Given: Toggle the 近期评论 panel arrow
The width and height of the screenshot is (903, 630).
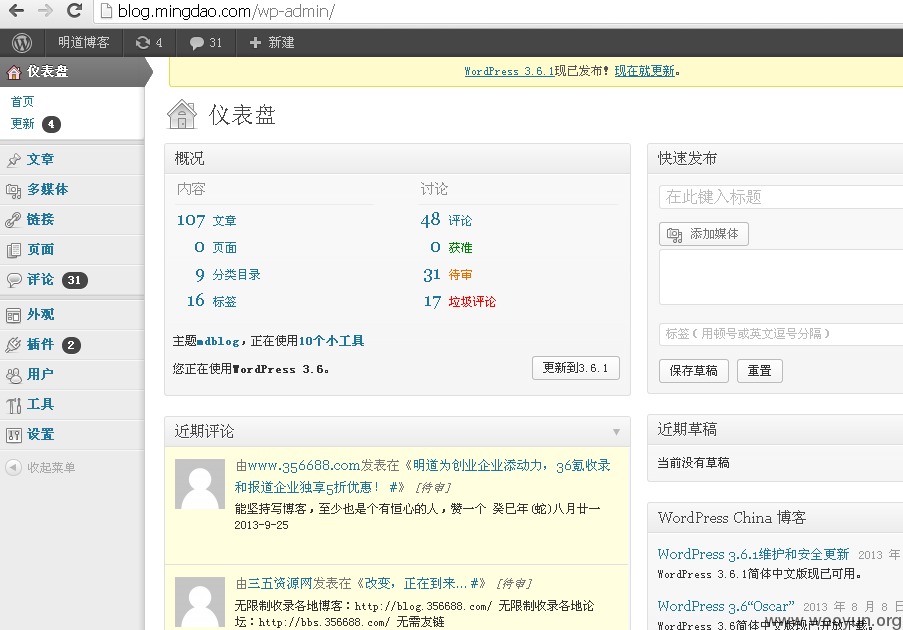Looking at the screenshot, I should click(x=616, y=431).
